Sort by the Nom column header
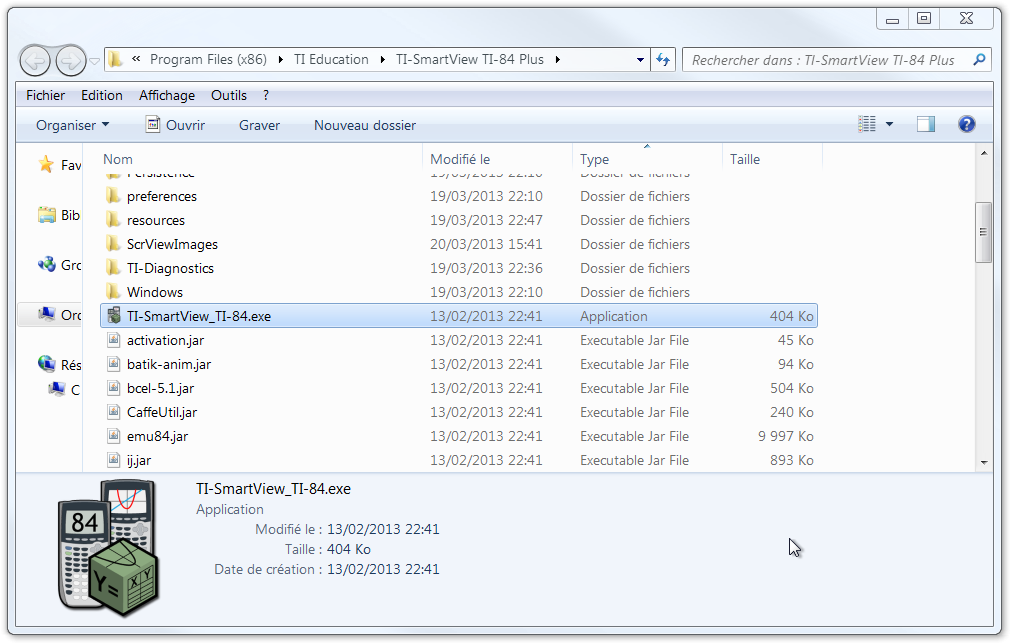This screenshot has height=644, width=1011. click(118, 159)
